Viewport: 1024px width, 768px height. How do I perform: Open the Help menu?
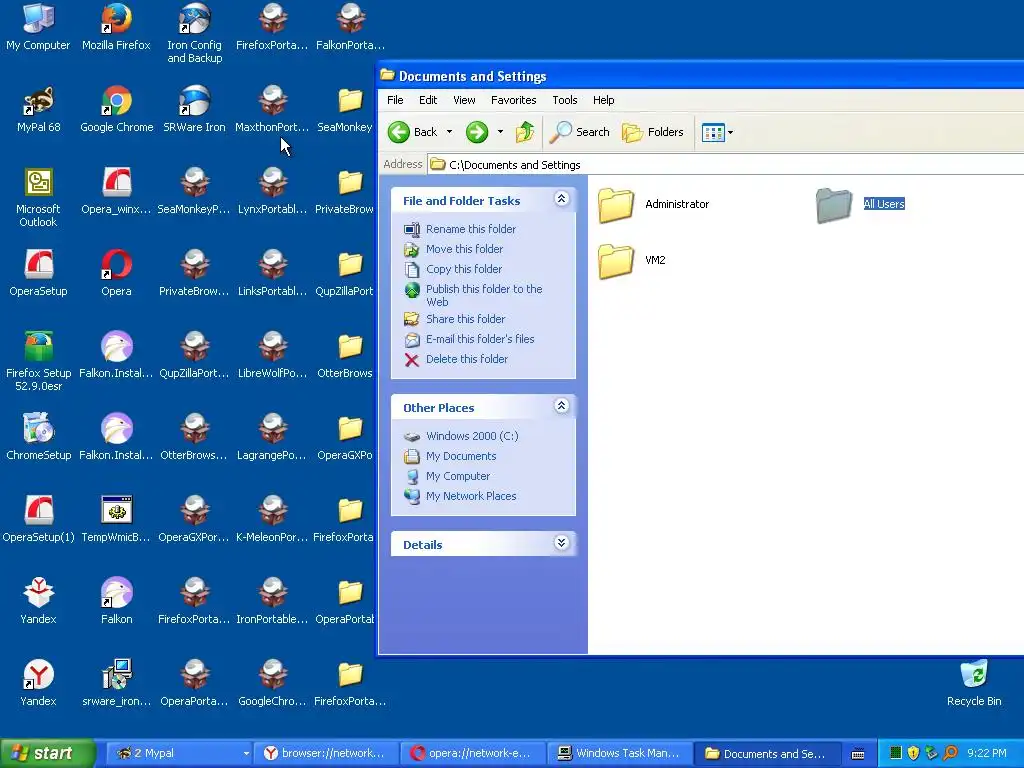[603, 100]
